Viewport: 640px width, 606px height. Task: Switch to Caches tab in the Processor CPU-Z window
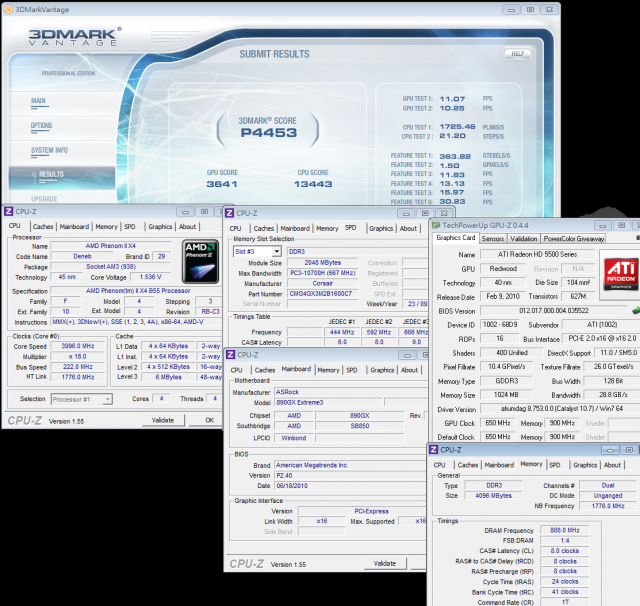[x=43, y=226]
